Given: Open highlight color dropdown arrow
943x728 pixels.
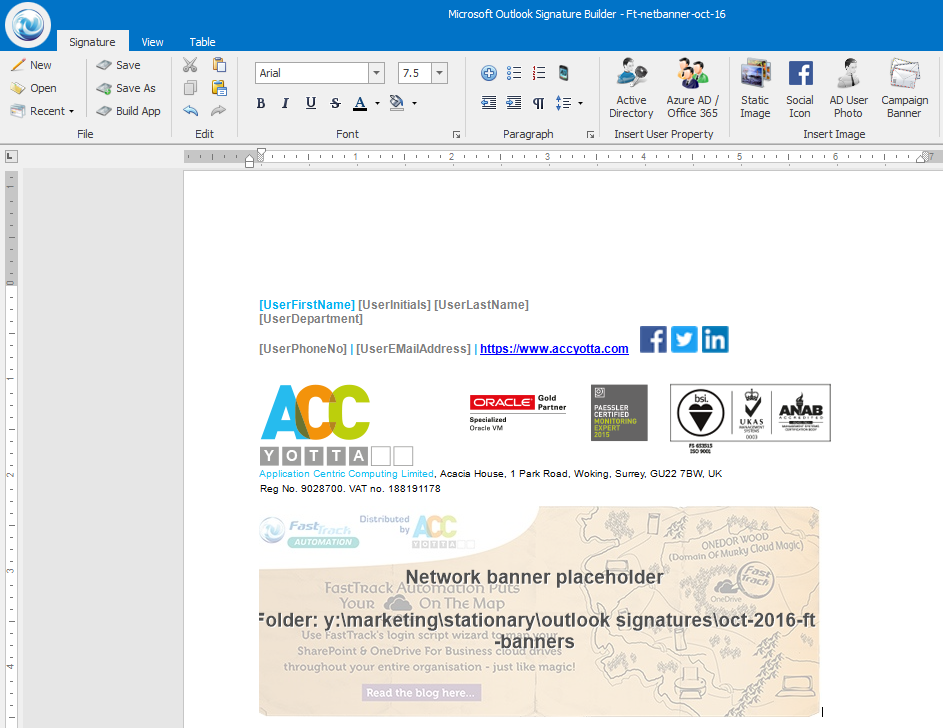Looking at the screenshot, I should pyautogui.click(x=414, y=103).
